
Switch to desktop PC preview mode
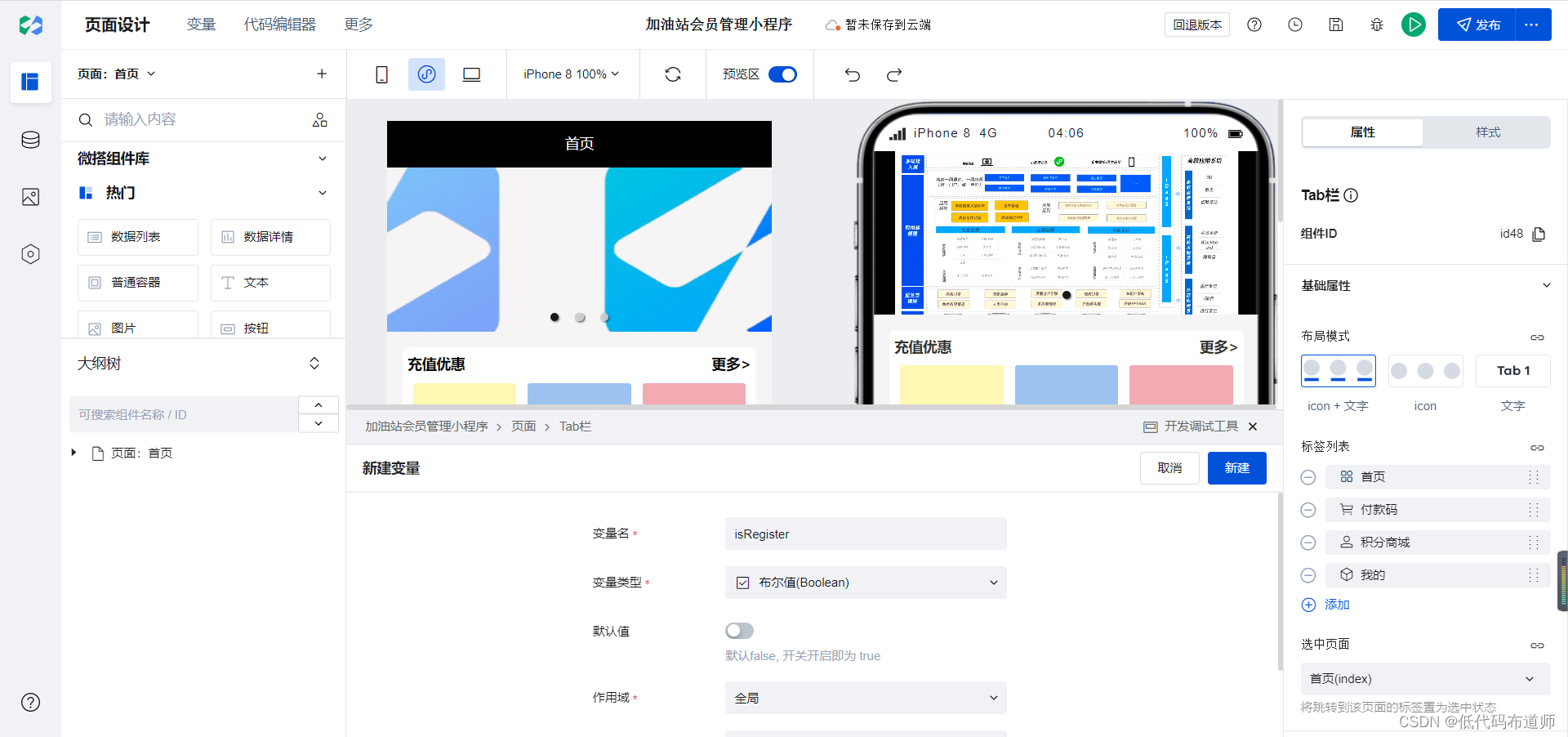[x=471, y=74]
